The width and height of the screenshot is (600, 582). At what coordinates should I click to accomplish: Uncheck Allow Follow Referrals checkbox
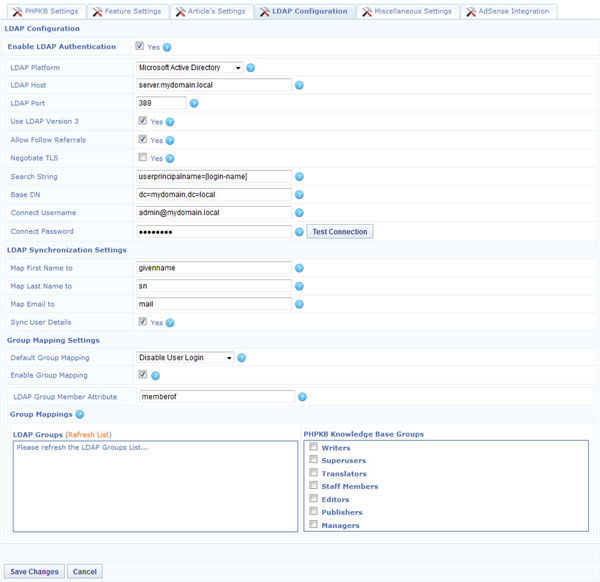tap(143, 139)
